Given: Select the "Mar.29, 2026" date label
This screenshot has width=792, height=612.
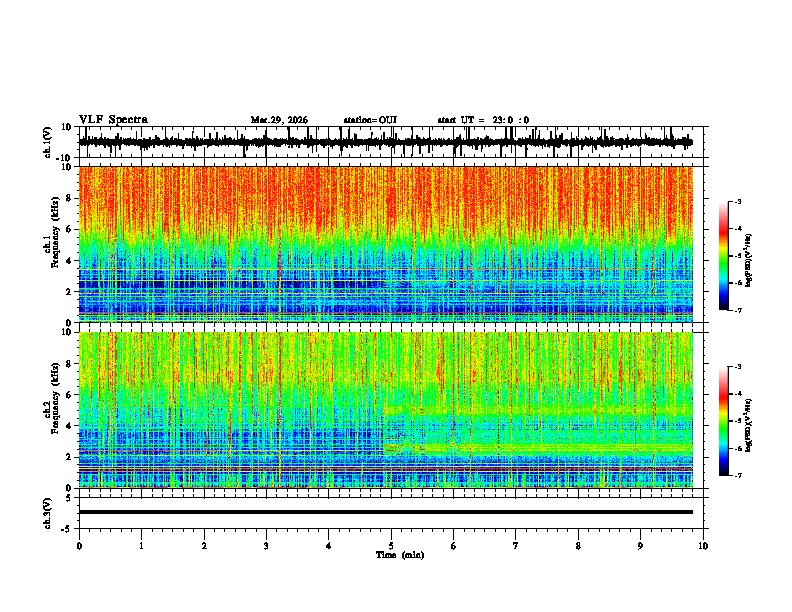Looking at the screenshot, I should tap(279, 120).
